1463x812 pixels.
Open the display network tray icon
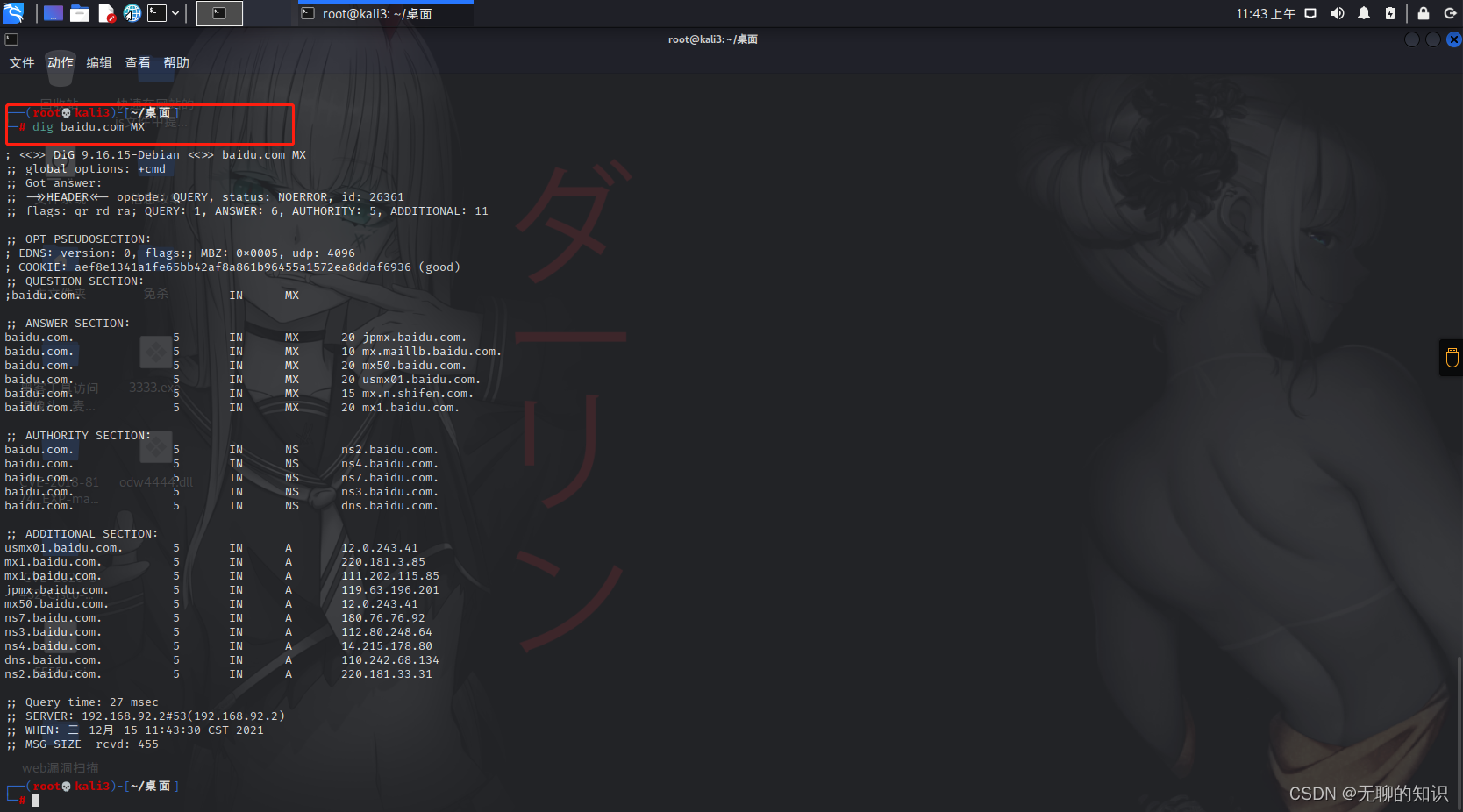point(1310,13)
